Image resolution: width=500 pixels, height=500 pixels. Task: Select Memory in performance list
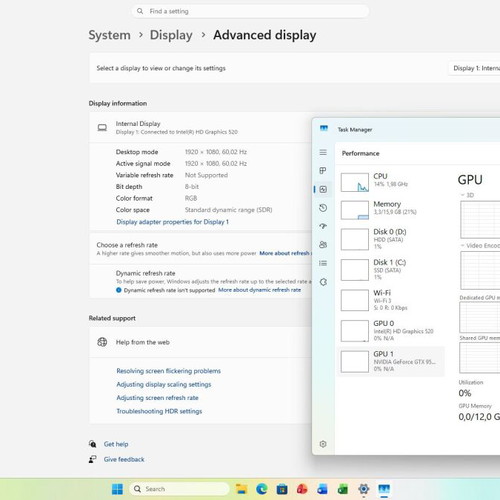click(391, 210)
